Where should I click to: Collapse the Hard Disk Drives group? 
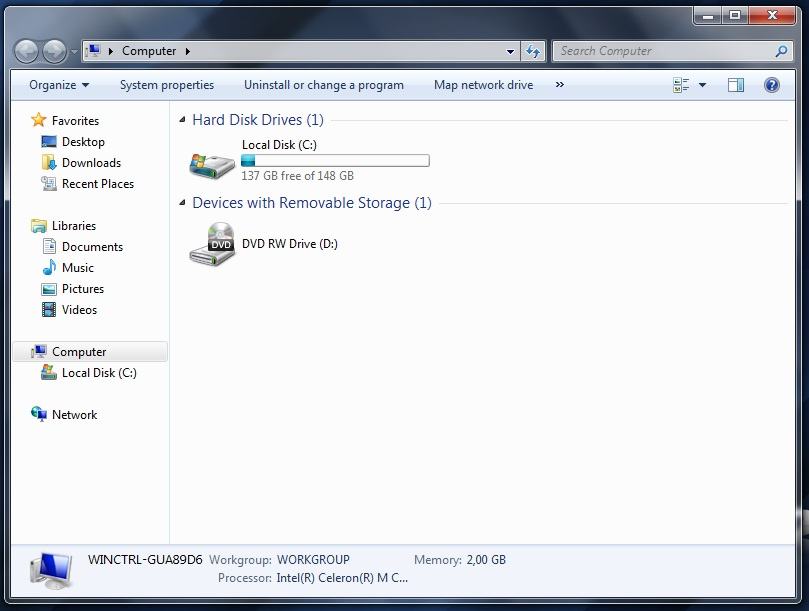(x=182, y=120)
